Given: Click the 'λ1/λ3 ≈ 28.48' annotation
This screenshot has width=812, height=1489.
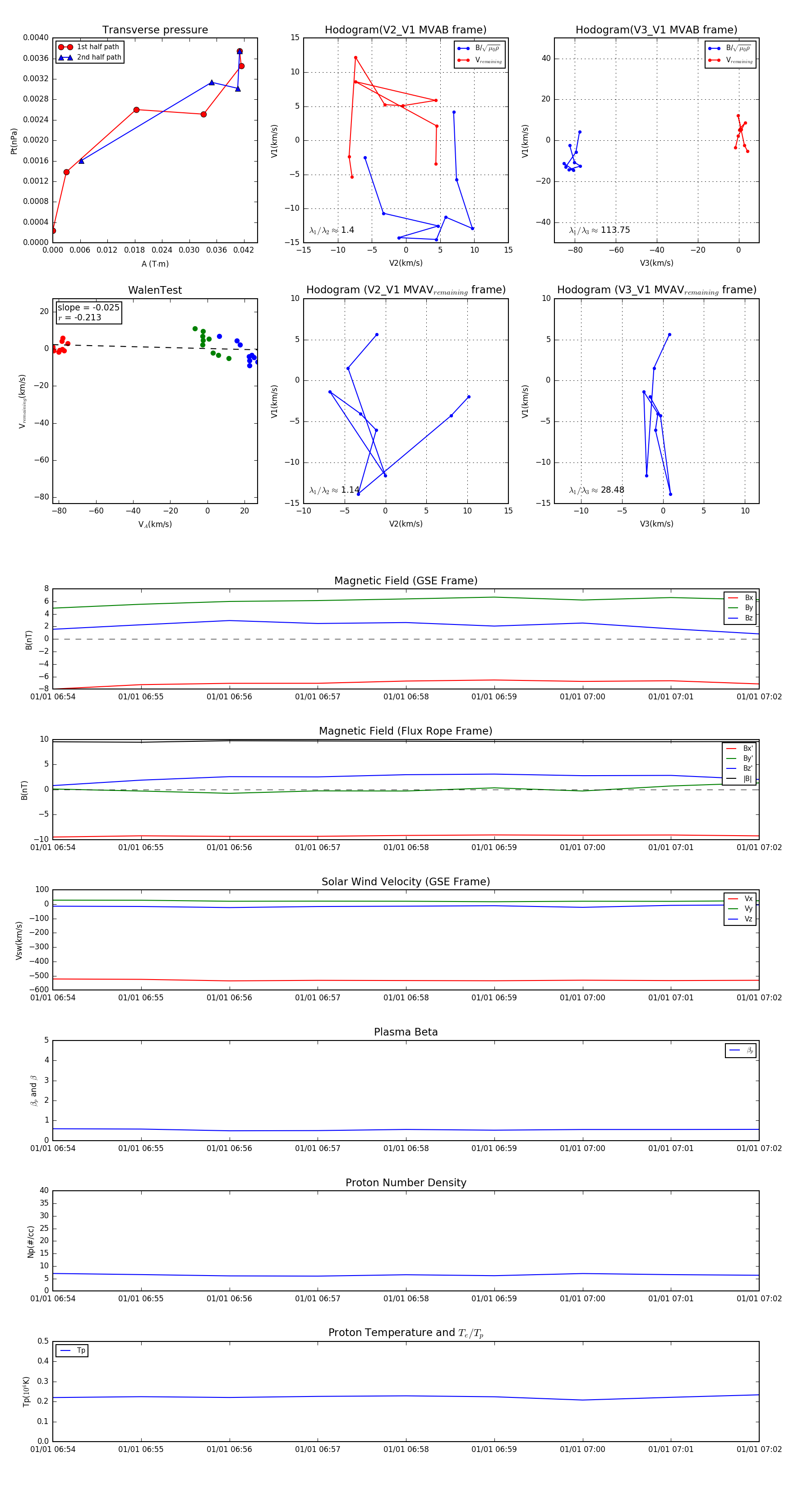Looking at the screenshot, I should tap(596, 490).
